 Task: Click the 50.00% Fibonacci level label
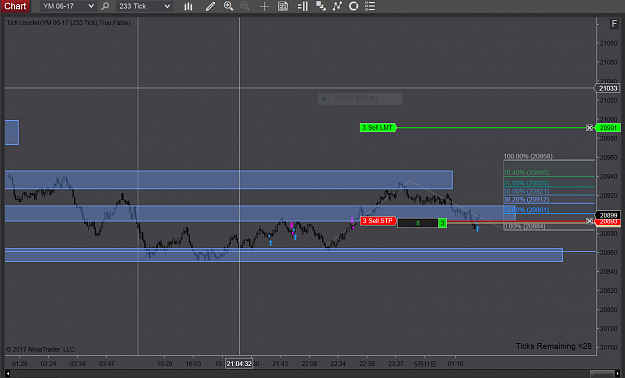[x=526, y=191]
